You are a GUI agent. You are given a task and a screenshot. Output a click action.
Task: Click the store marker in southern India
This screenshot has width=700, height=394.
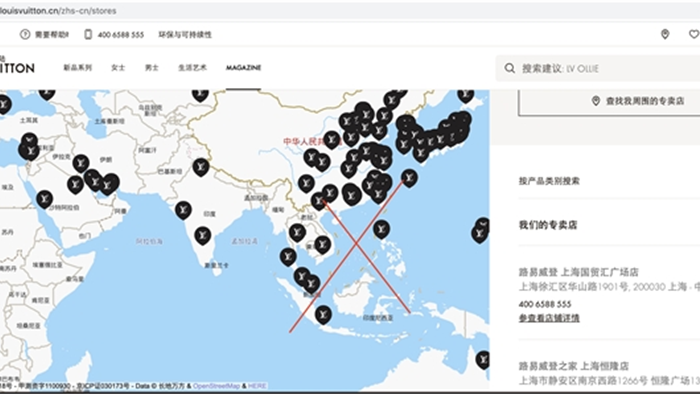pyautogui.click(x=202, y=236)
